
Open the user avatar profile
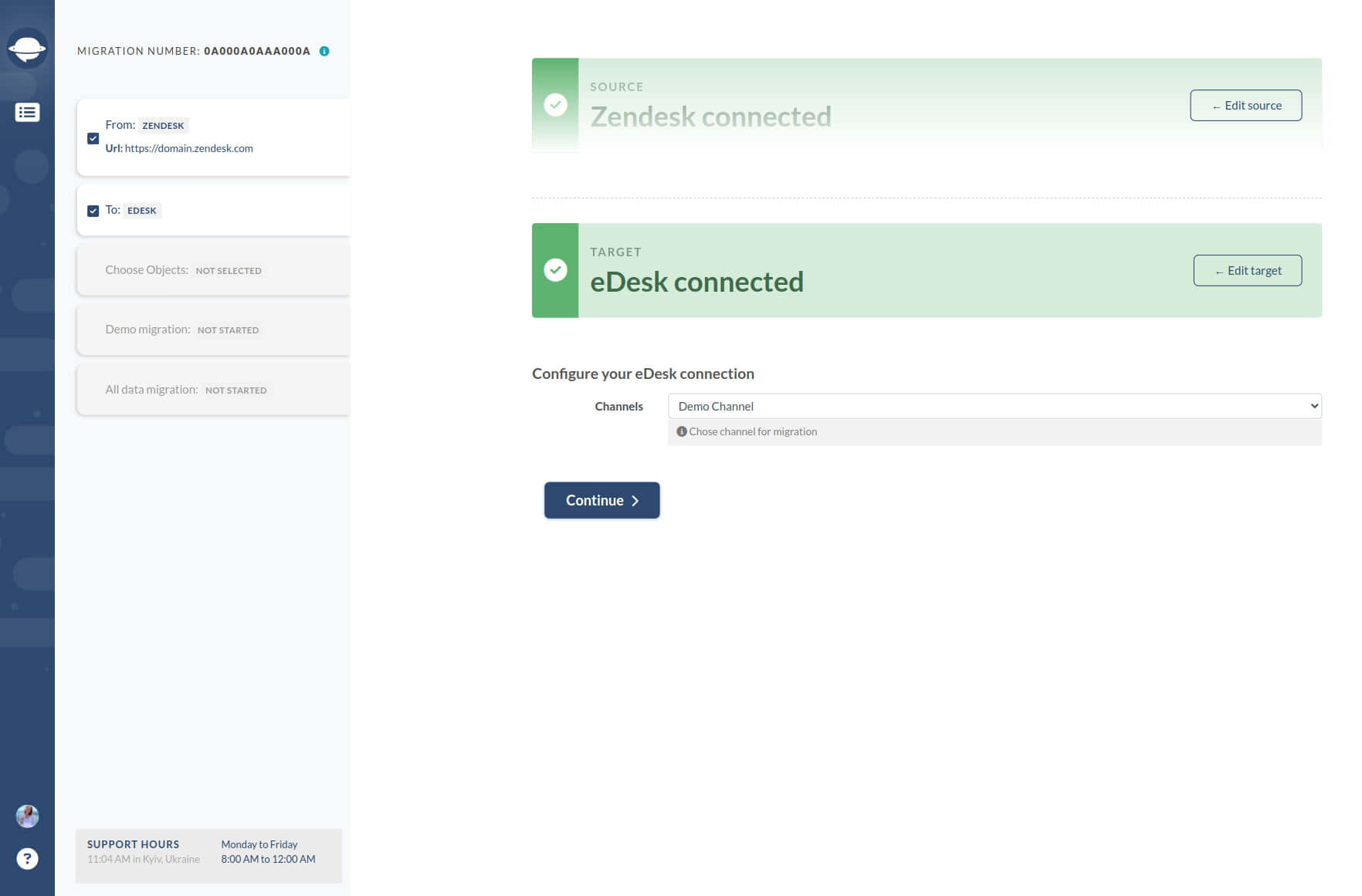[27, 816]
